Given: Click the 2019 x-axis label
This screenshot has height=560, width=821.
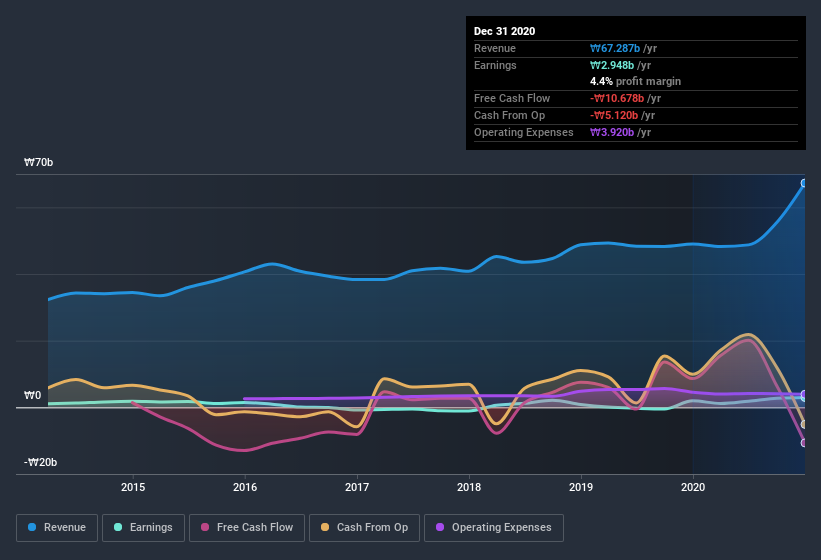Looking at the screenshot, I should [x=581, y=487].
